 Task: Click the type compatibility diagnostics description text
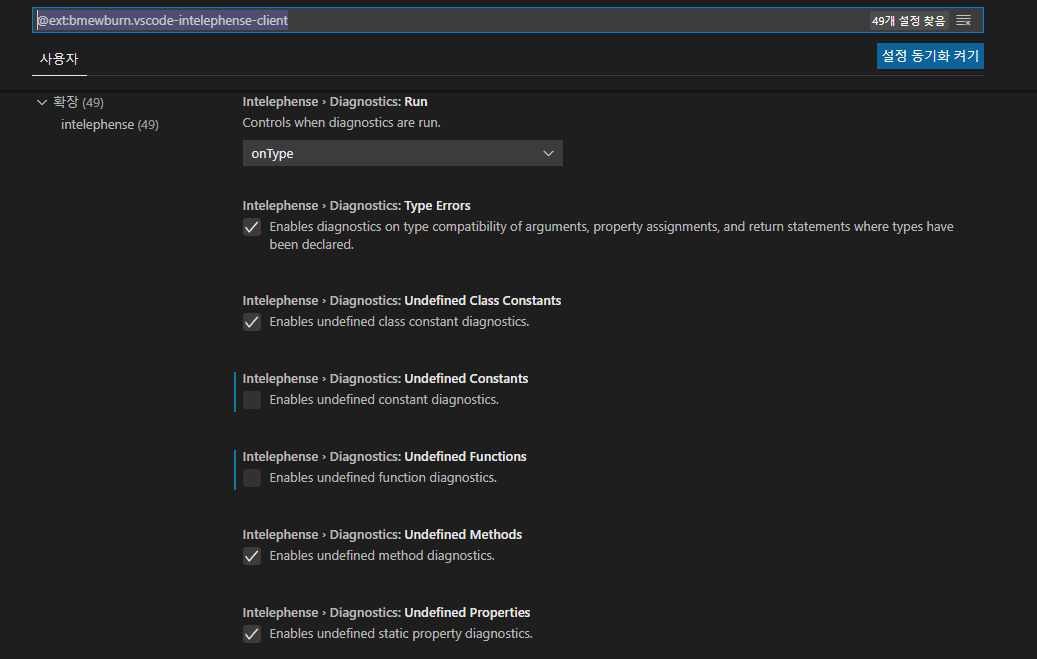click(x=611, y=236)
